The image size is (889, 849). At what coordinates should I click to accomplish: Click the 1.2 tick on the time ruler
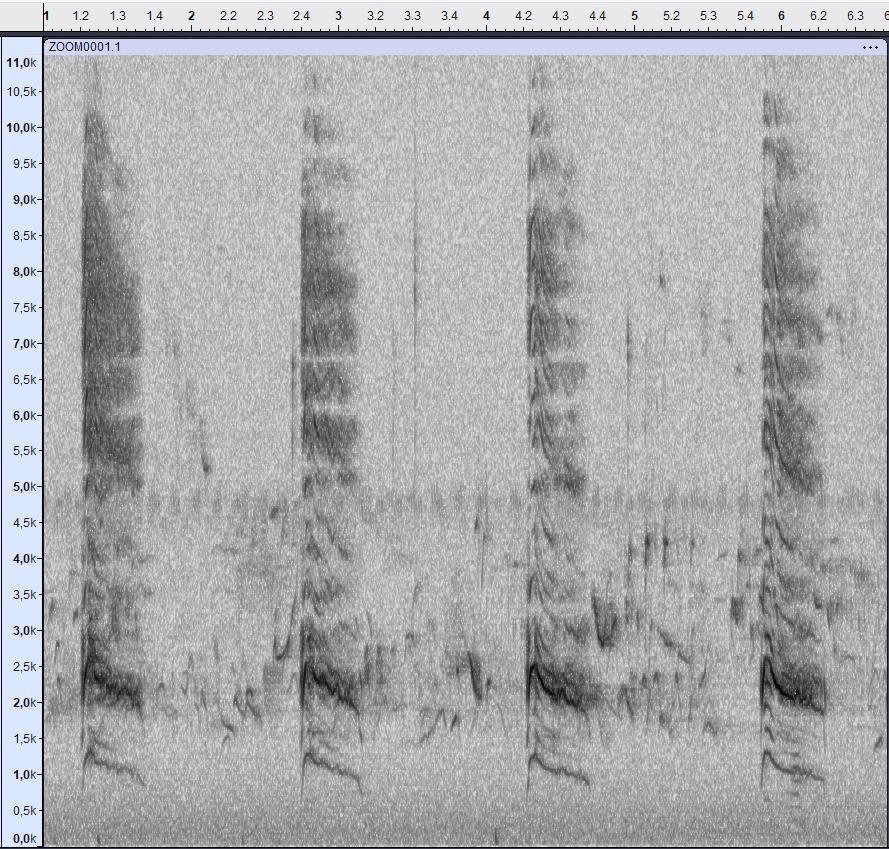coord(81,16)
